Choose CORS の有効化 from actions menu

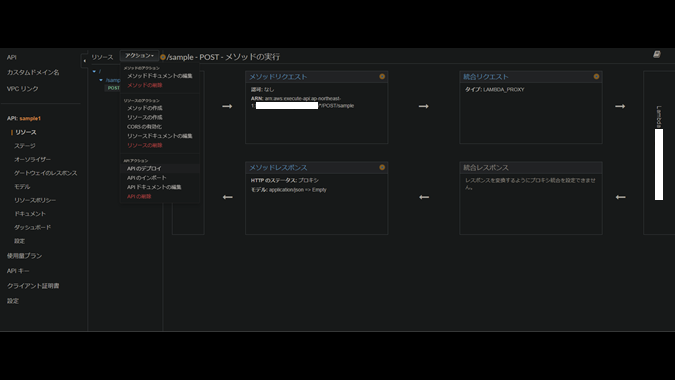click(144, 127)
